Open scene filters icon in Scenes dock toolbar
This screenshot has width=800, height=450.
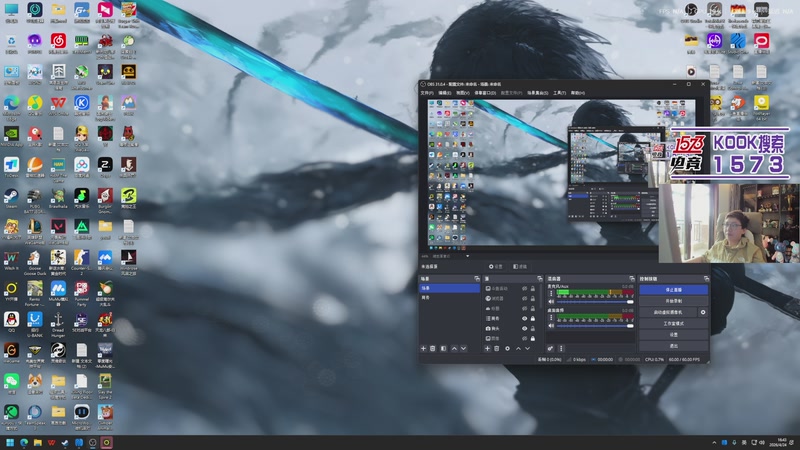443,348
